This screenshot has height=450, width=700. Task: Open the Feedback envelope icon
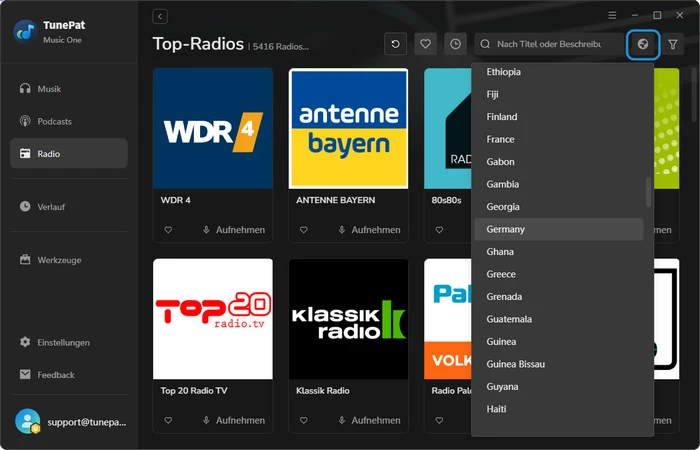25,374
